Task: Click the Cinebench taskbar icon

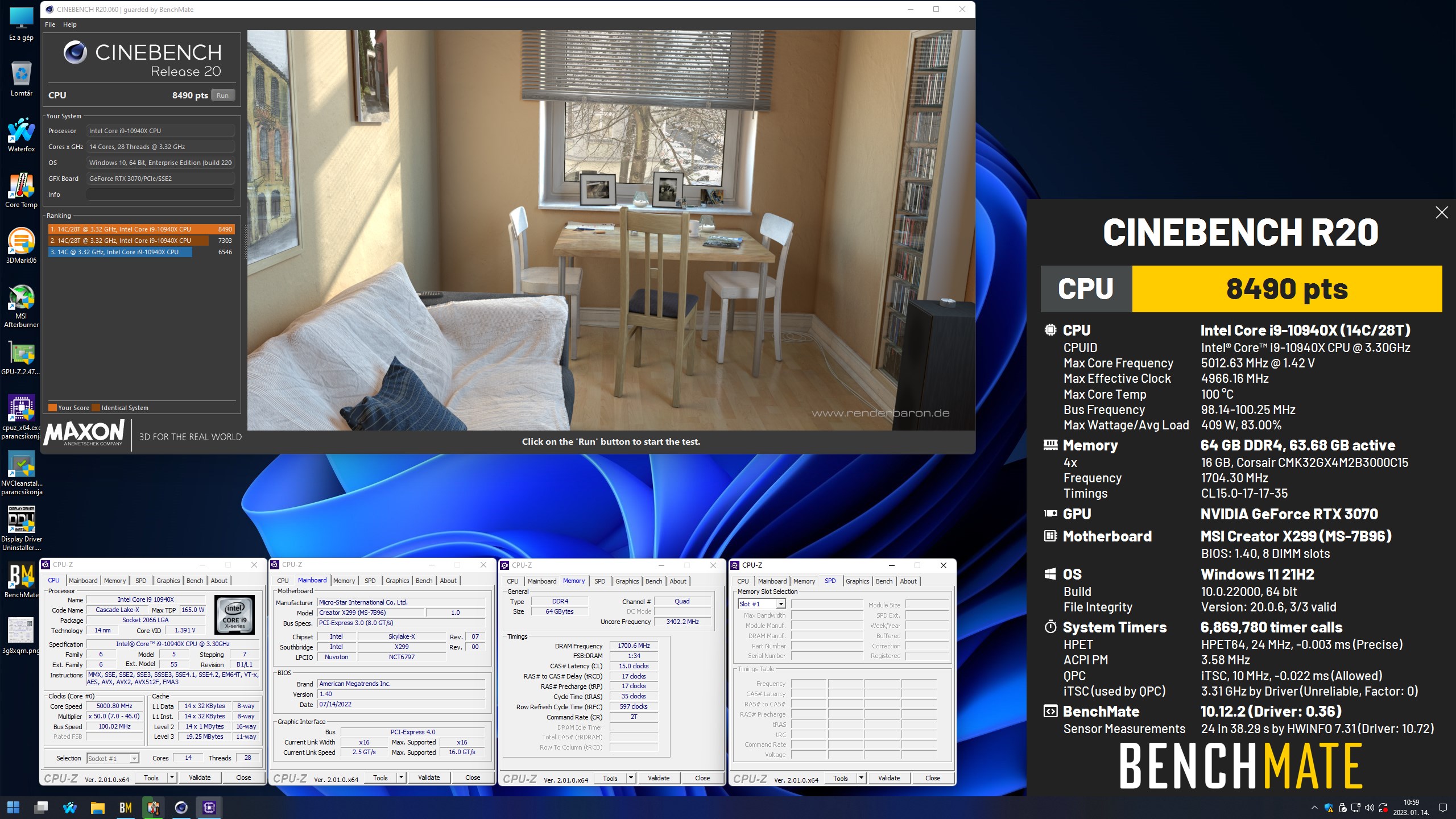Action: (x=181, y=807)
